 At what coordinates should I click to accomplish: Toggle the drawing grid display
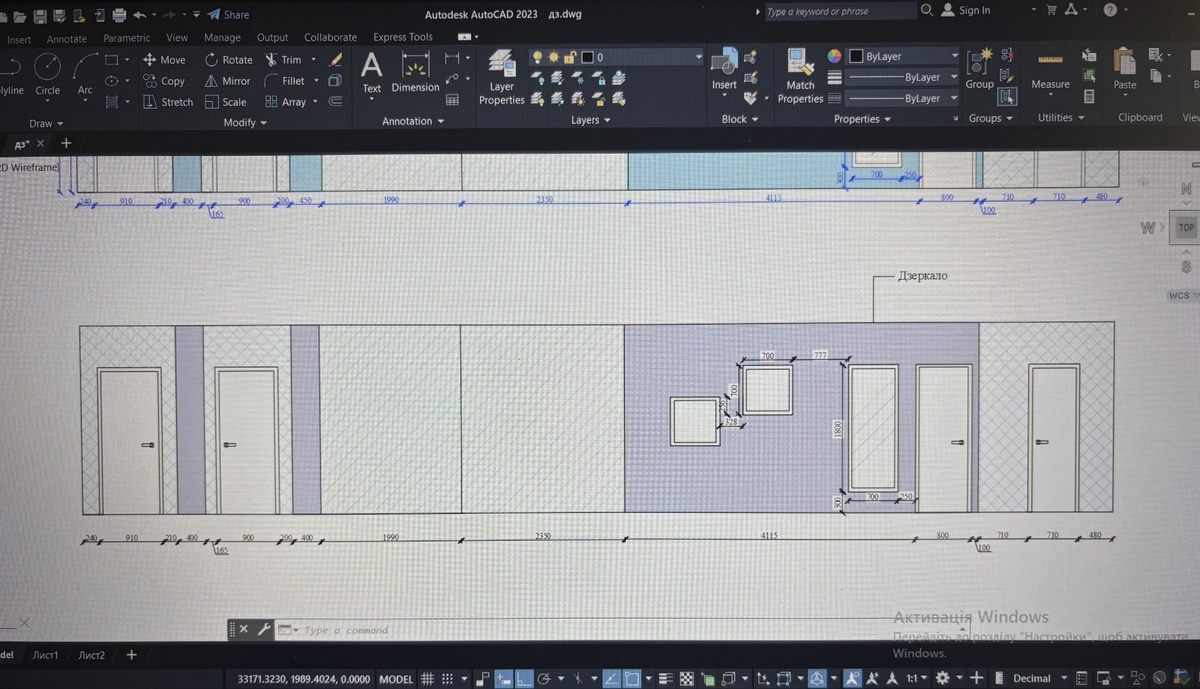click(x=427, y=679)
